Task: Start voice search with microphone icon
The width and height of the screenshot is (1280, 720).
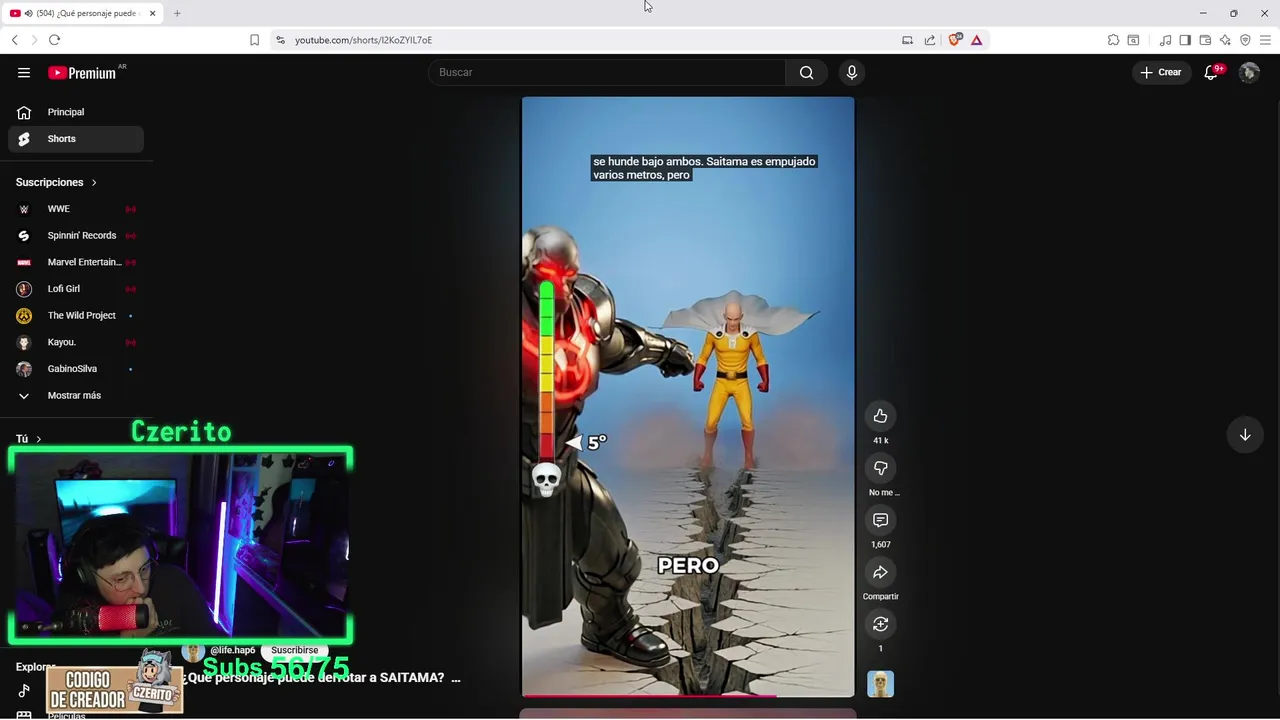Action: click(851, 72)
